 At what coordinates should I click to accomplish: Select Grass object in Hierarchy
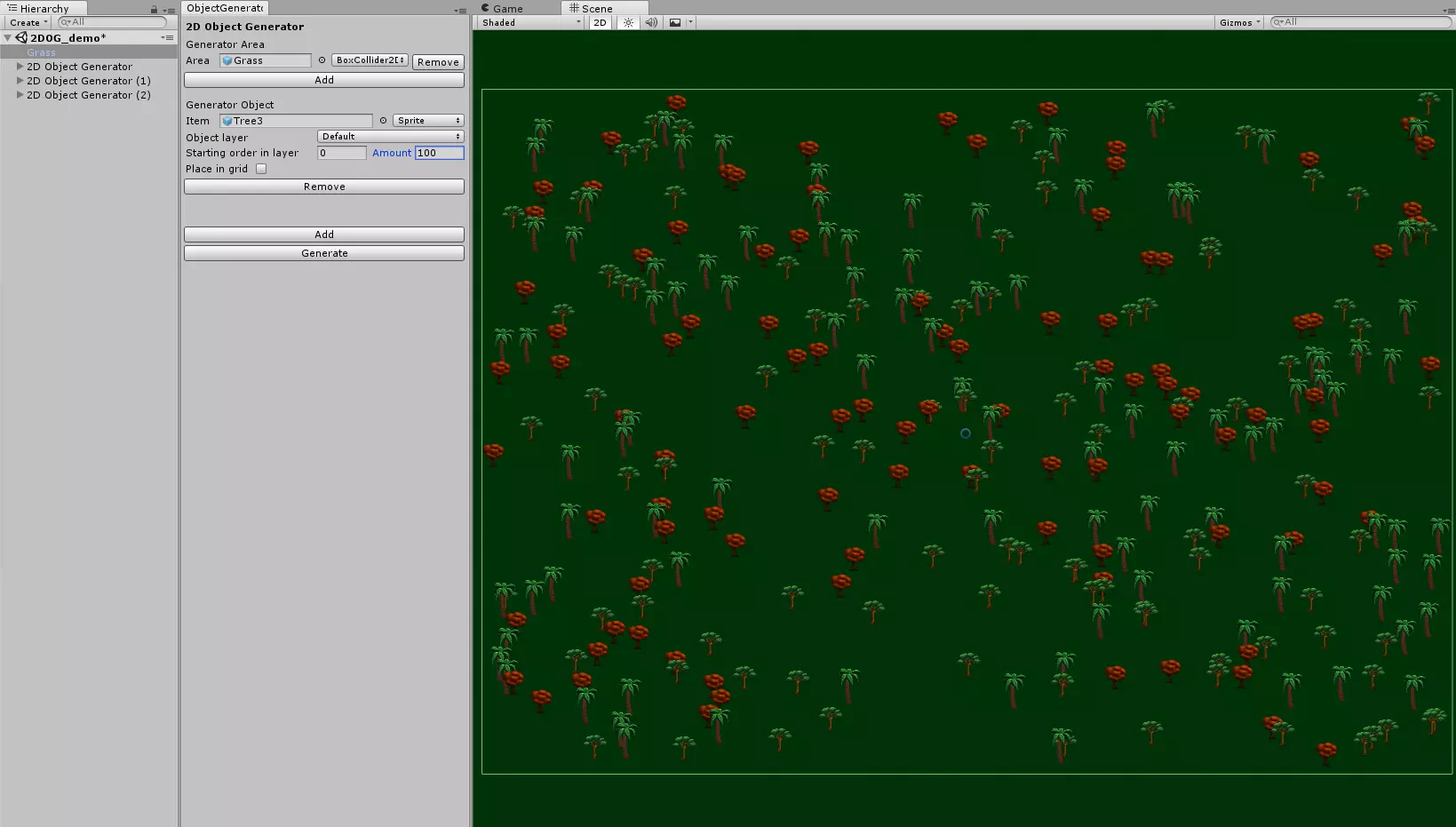(41, 52)
